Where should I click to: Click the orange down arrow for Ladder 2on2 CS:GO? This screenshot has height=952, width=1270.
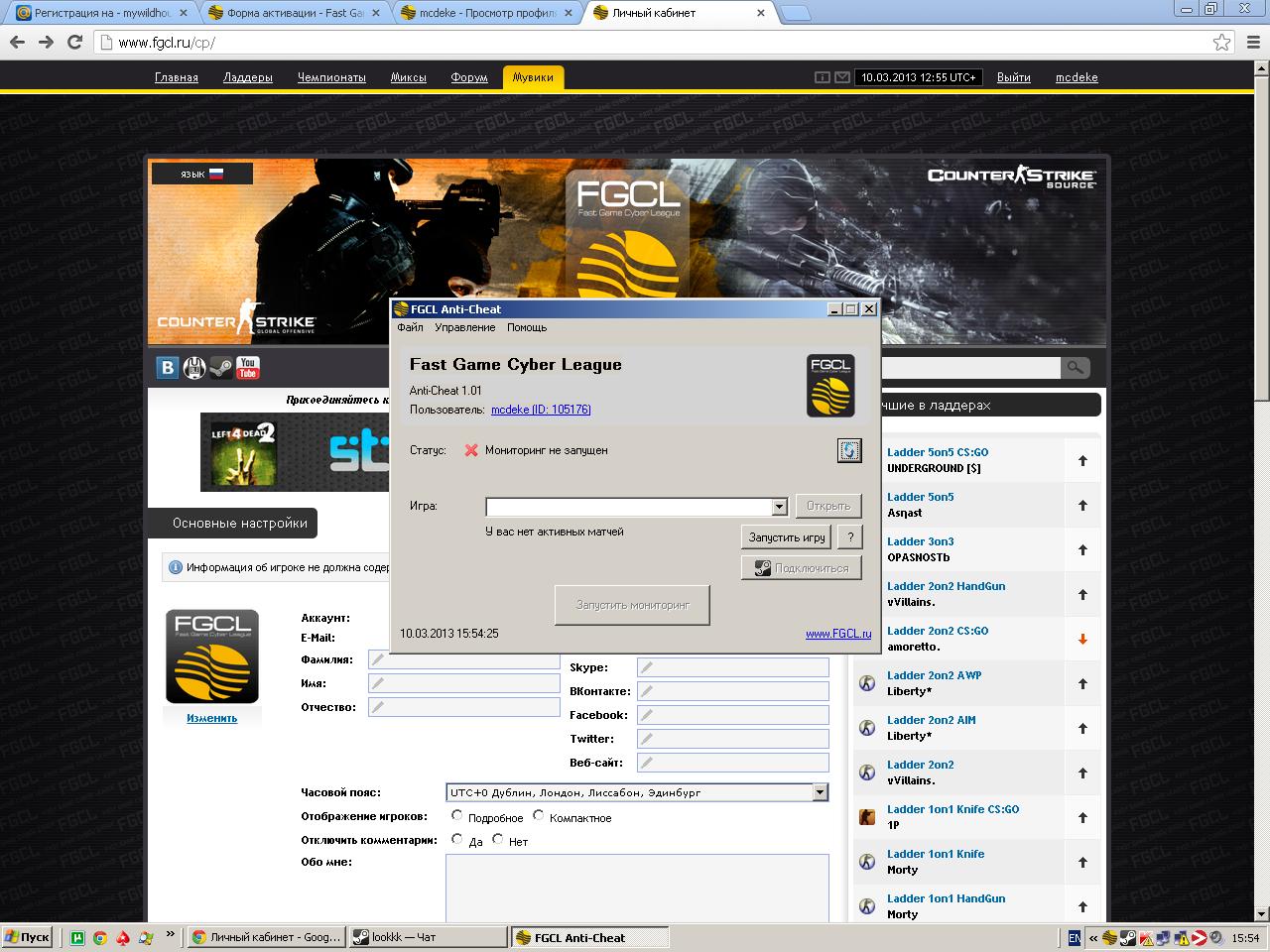(x=1082, y=639)
